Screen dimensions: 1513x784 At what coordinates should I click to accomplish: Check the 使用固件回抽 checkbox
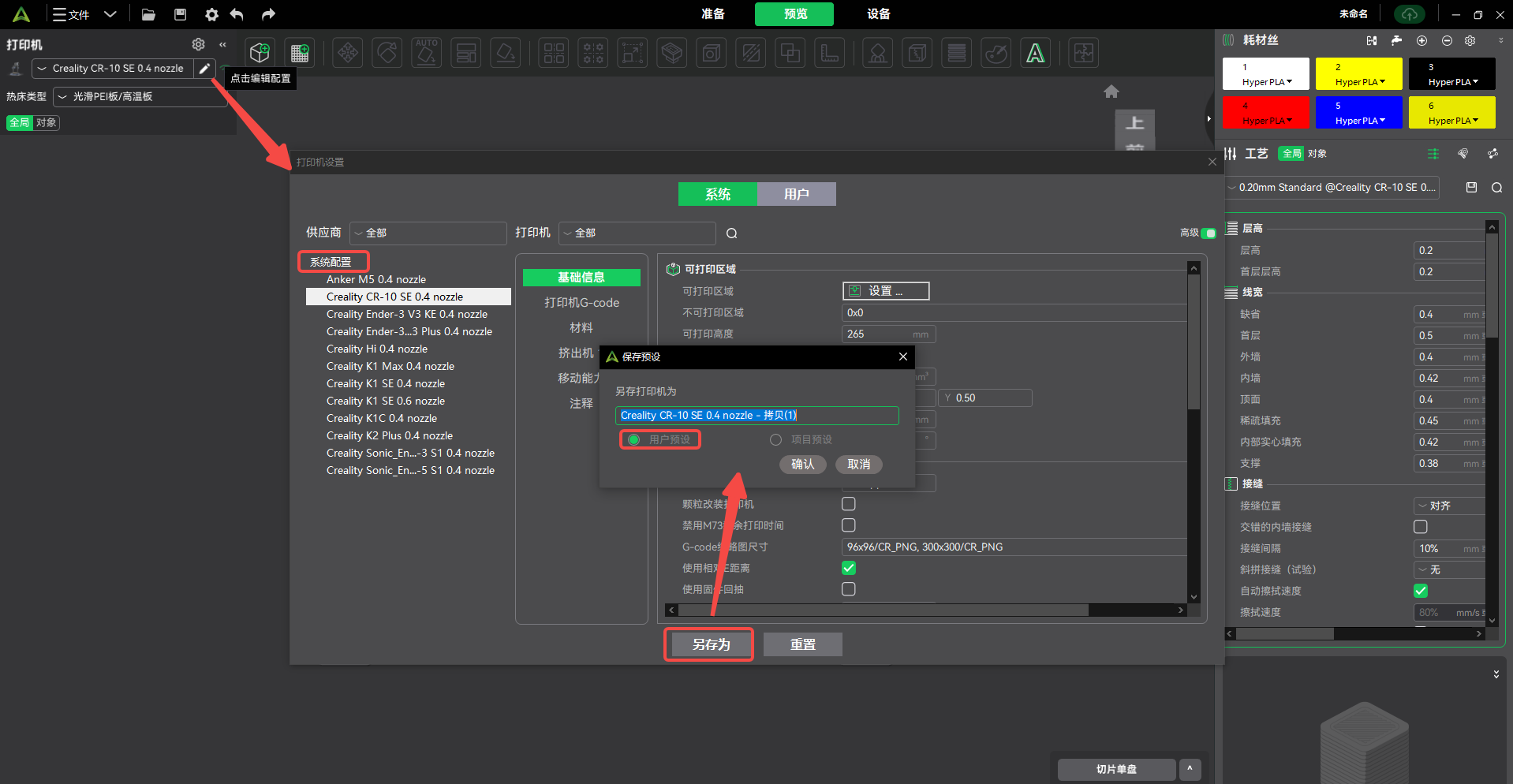click(849, 589)
